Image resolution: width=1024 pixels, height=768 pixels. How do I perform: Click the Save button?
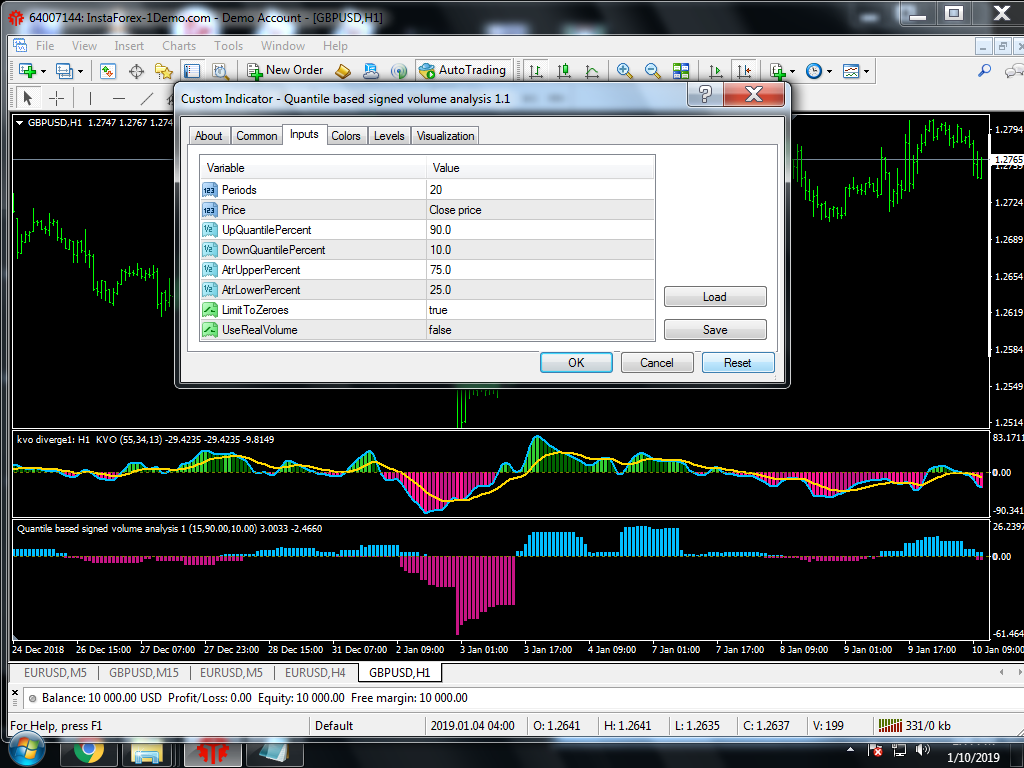coord(715,330)
